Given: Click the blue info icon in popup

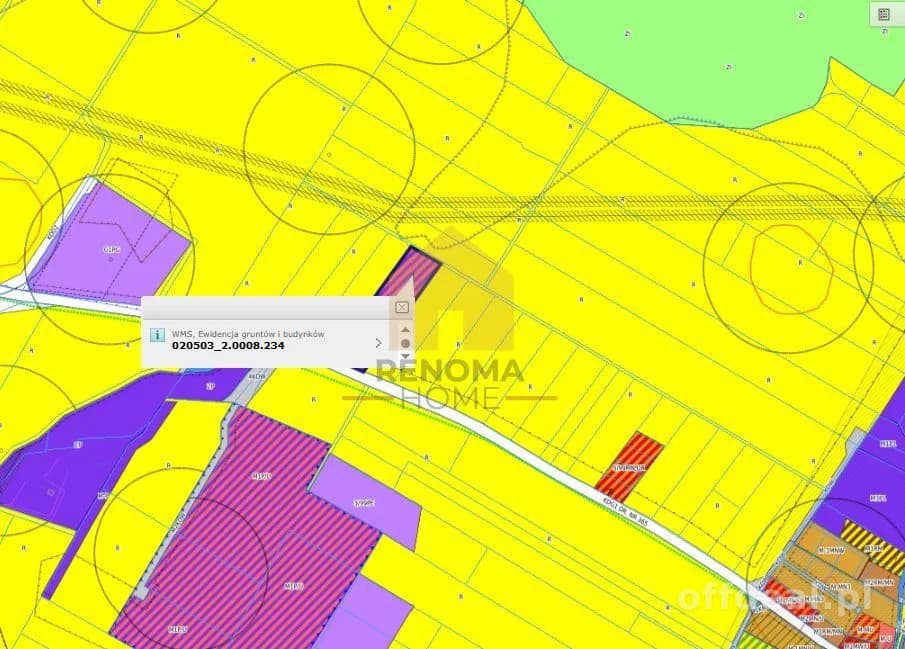Looking at the screenshot, I should tap(157, 334).
